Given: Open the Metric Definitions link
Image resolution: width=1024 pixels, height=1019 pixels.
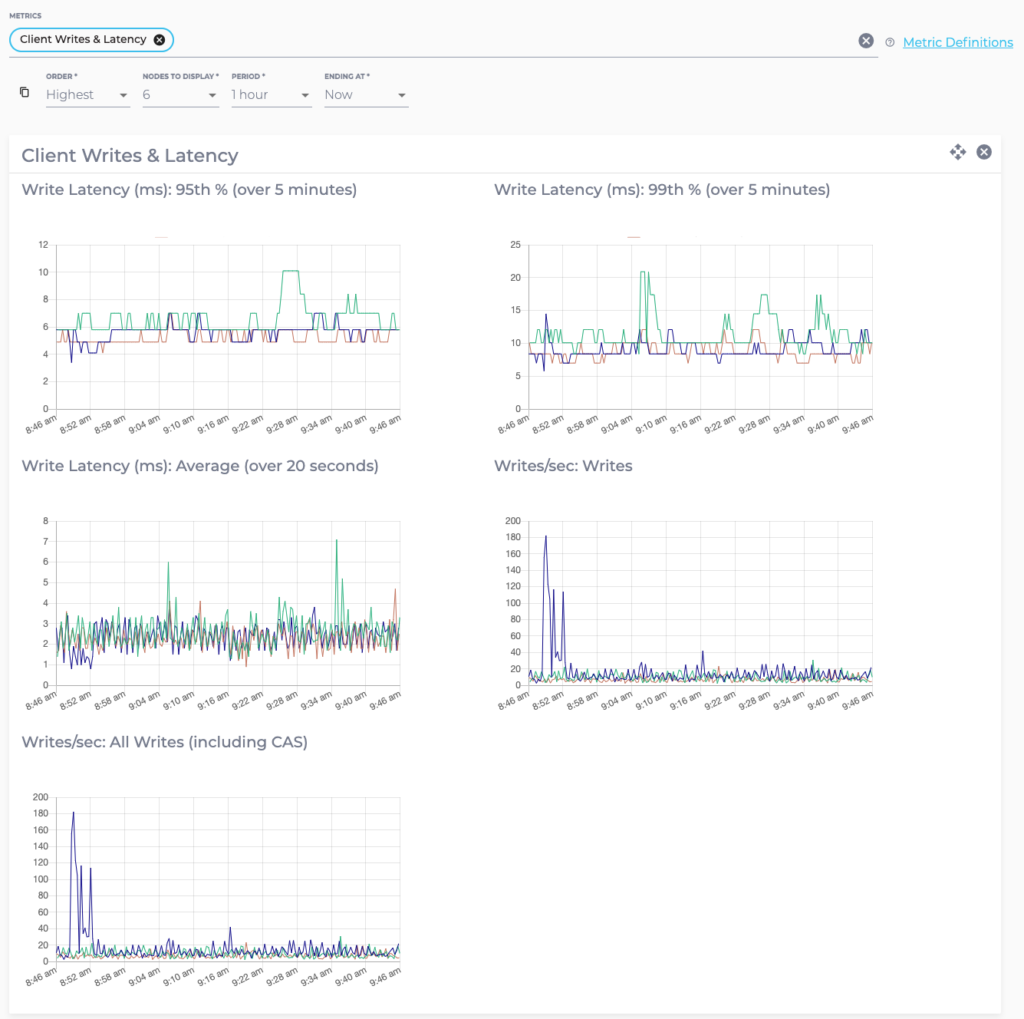Looking at the screenshot, I should tap(958, 42).
